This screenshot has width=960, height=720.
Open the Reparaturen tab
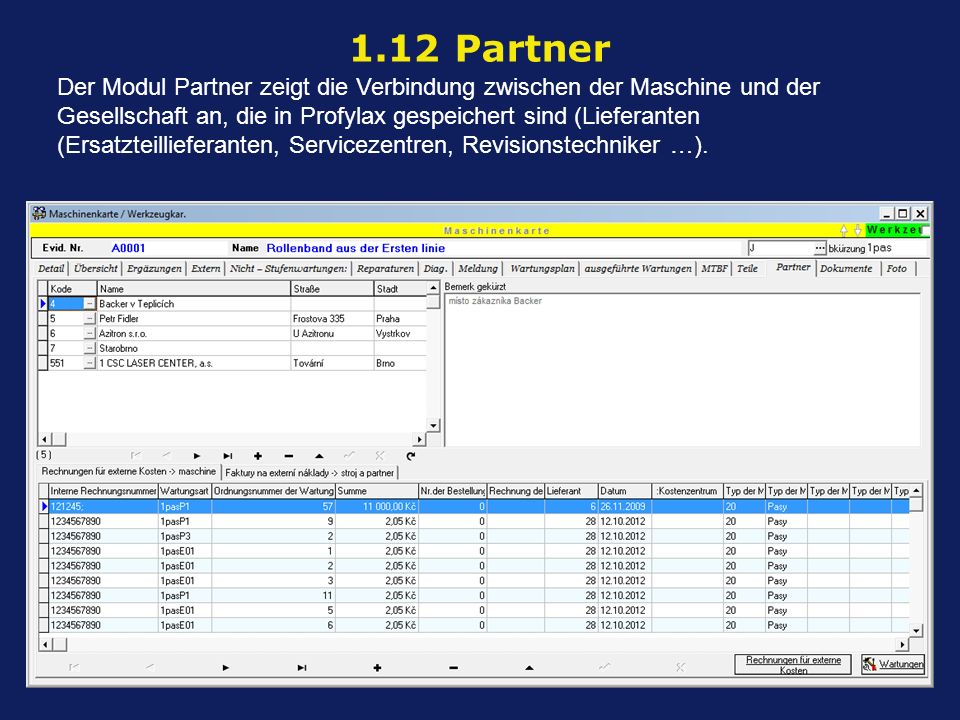pos(385,269)
